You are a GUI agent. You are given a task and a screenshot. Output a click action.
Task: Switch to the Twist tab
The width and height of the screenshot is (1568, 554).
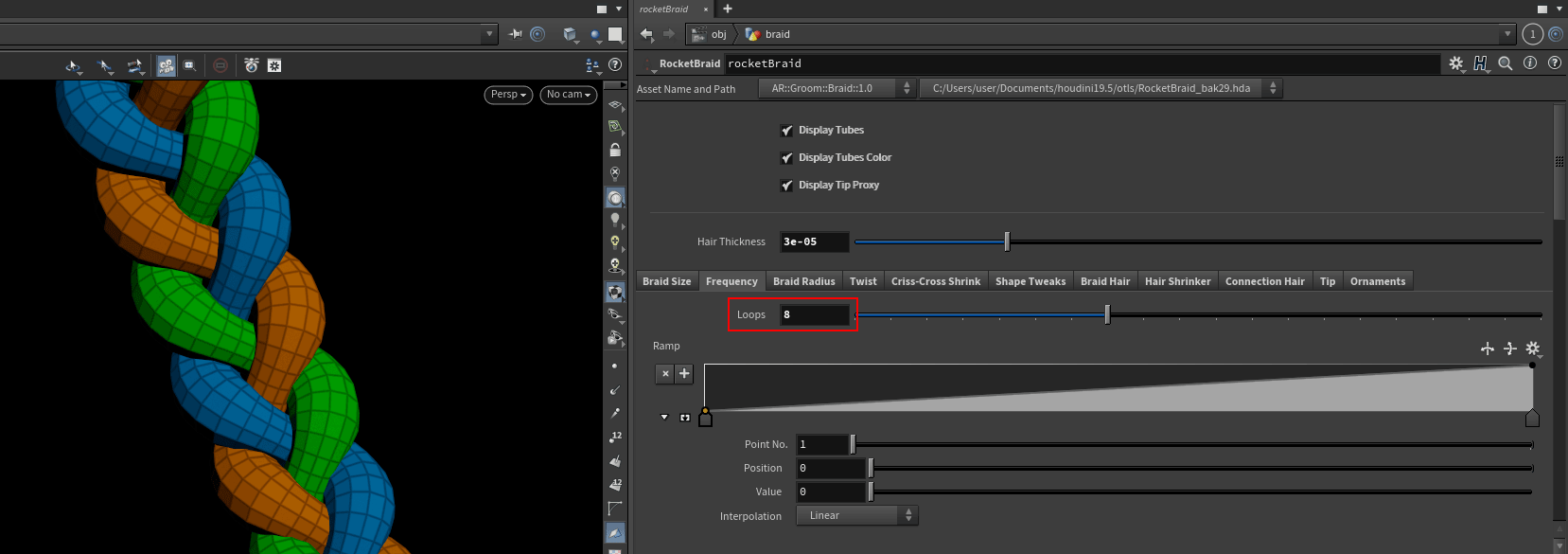pyautogui.click(x=863, y=281)
